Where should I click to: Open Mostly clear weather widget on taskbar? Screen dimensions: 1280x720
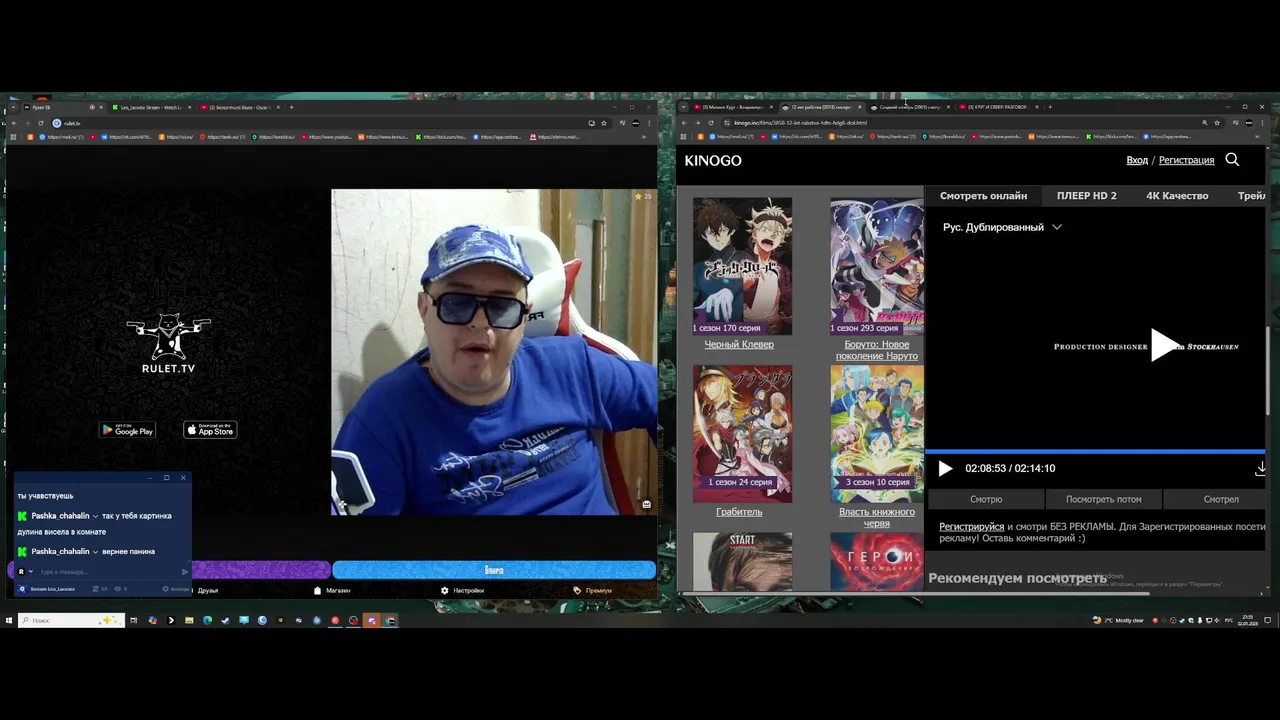point(1118,620)
